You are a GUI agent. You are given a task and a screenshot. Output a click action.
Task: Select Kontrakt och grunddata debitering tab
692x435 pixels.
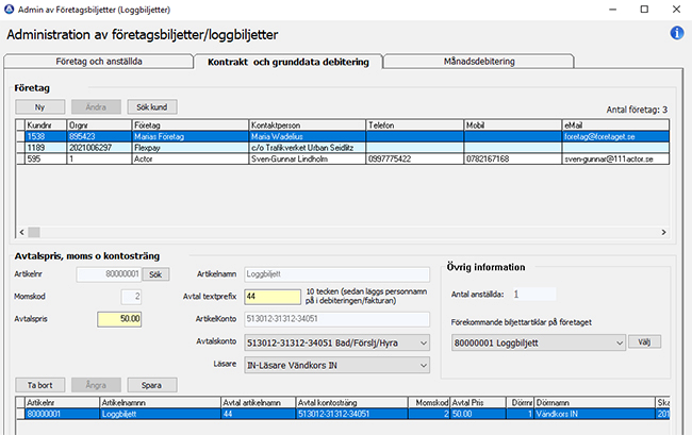288,62
